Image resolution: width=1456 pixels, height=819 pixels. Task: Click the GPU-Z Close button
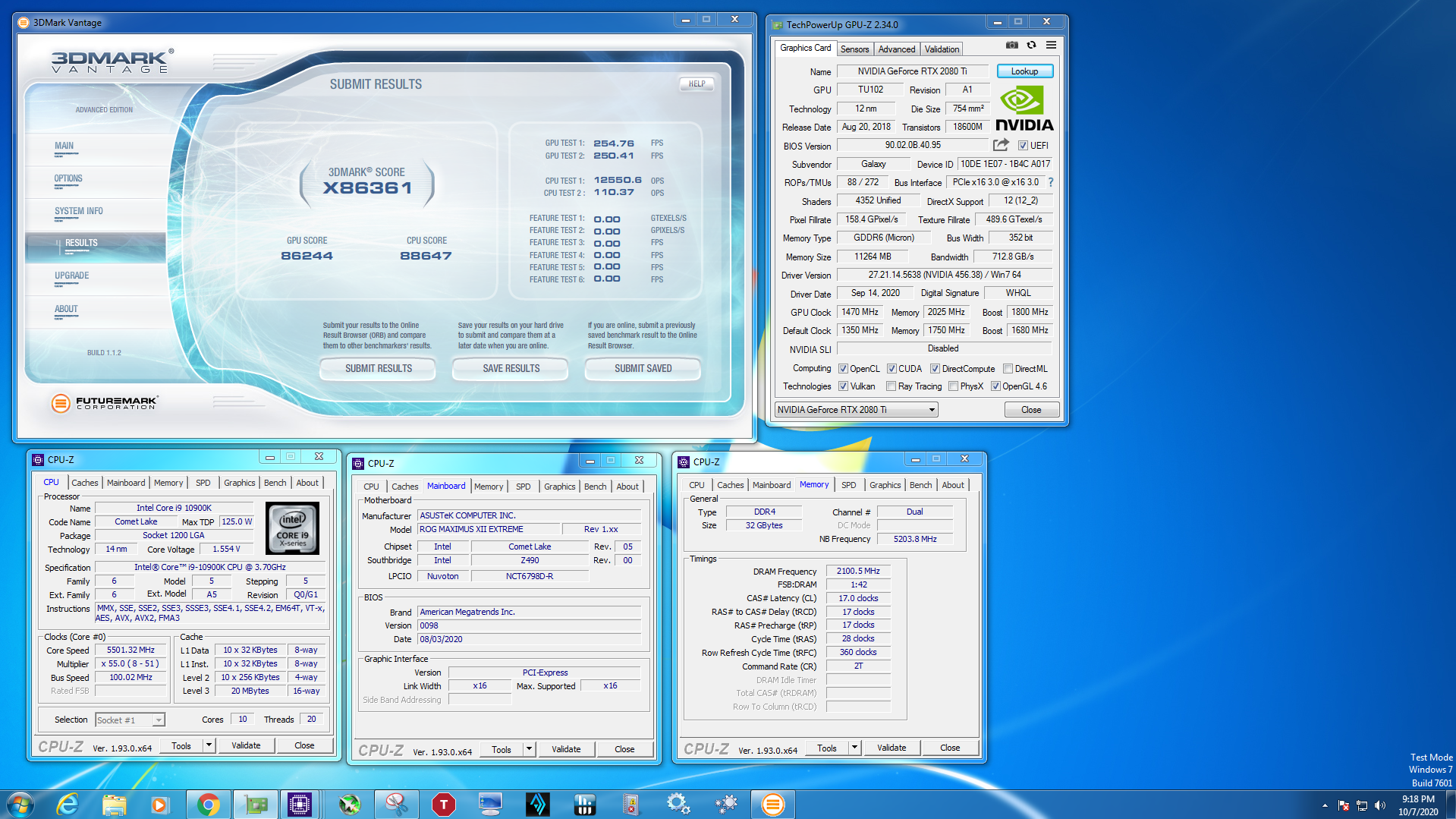click(1031, 410)
